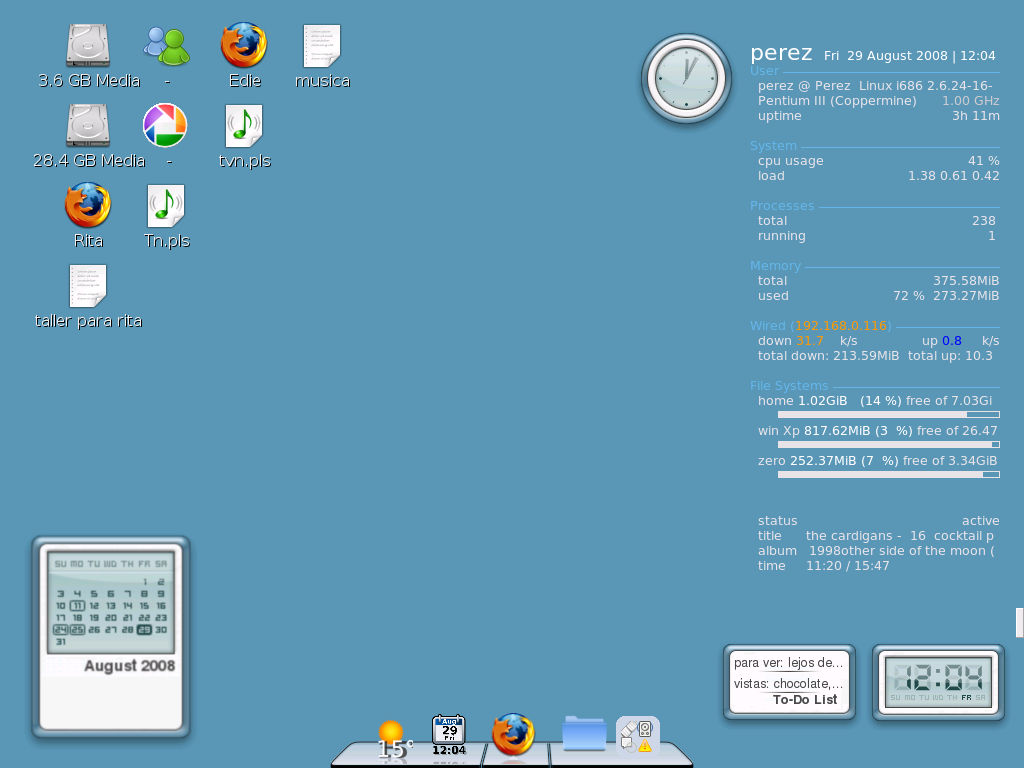This screenshot has height=768, width=1024.
Task: Open the tvn.pls playlist file
Action: point(244,126)
